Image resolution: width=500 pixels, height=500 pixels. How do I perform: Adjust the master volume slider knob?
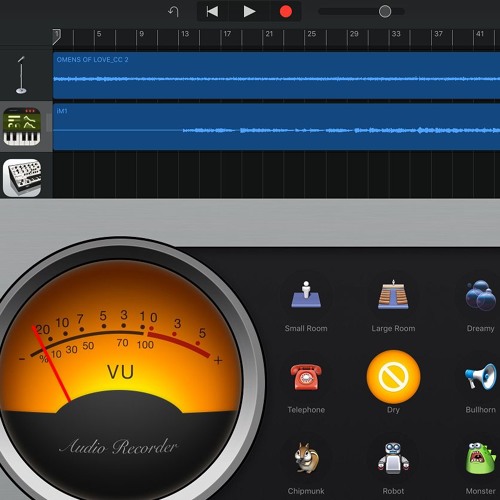(385, 12)
